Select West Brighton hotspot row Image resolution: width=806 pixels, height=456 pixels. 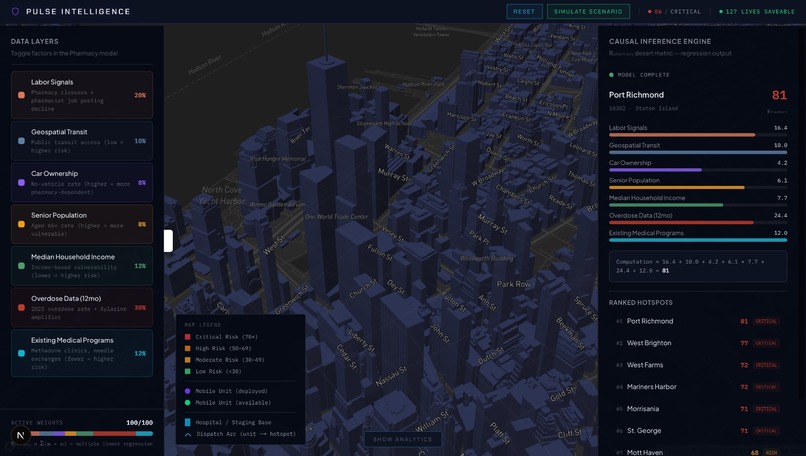pos(698,343)
